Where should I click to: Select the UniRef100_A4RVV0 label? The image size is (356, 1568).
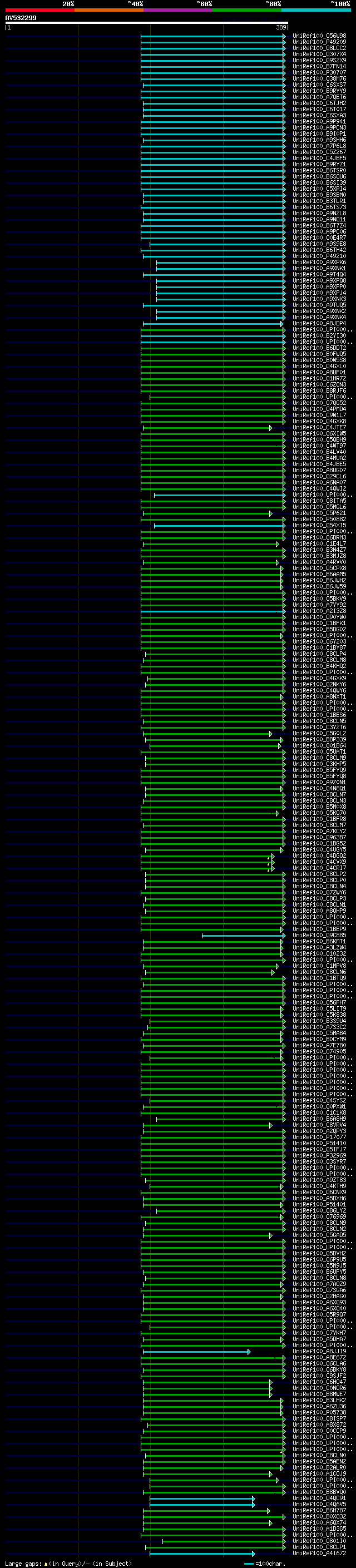(x=319, y=562)
